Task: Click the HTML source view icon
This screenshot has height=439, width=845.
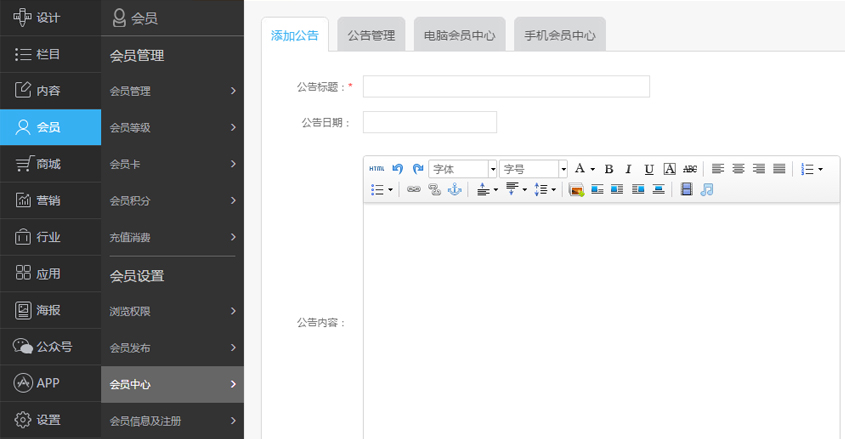Action: point(376,169)
